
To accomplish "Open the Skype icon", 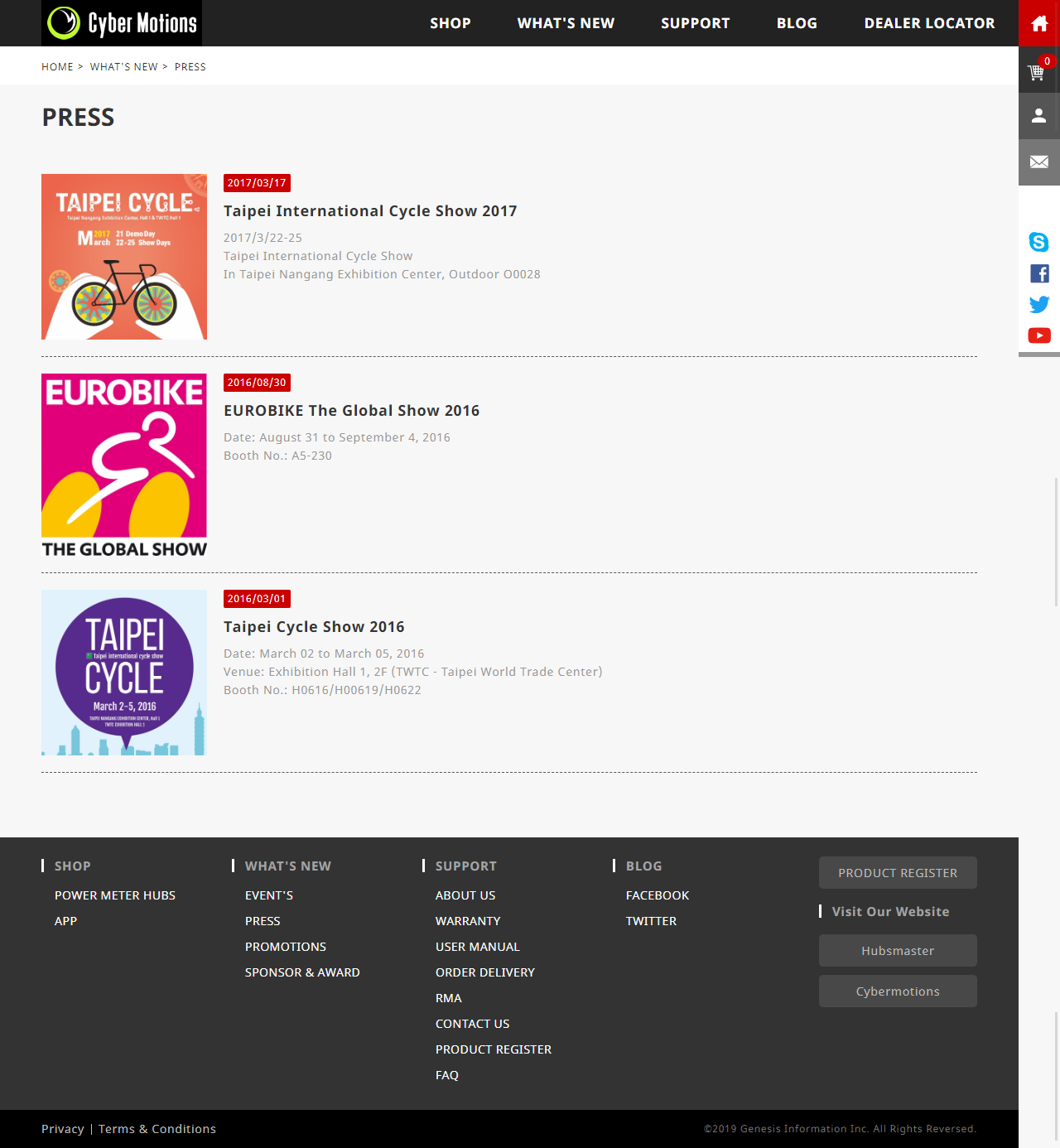I will pos(1039,242).
